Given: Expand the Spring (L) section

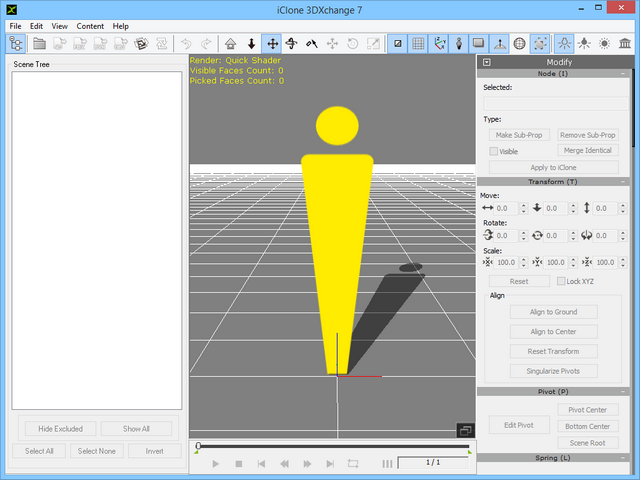Looking at the screenshot, I should (624, 458).
